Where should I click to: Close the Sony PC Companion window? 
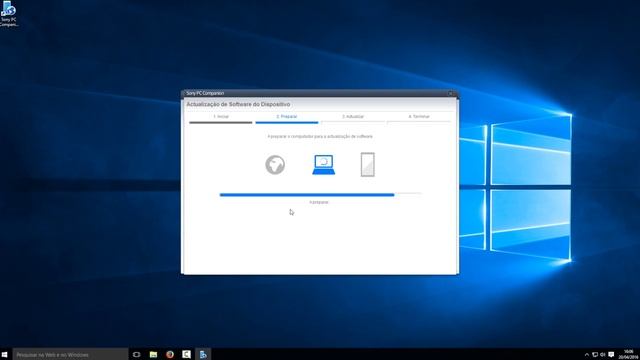(x=451, y=93)
